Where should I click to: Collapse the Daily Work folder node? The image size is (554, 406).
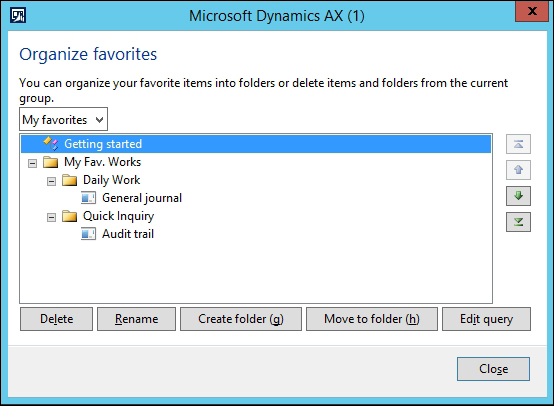pyautogui.click(x=52, y=181)
